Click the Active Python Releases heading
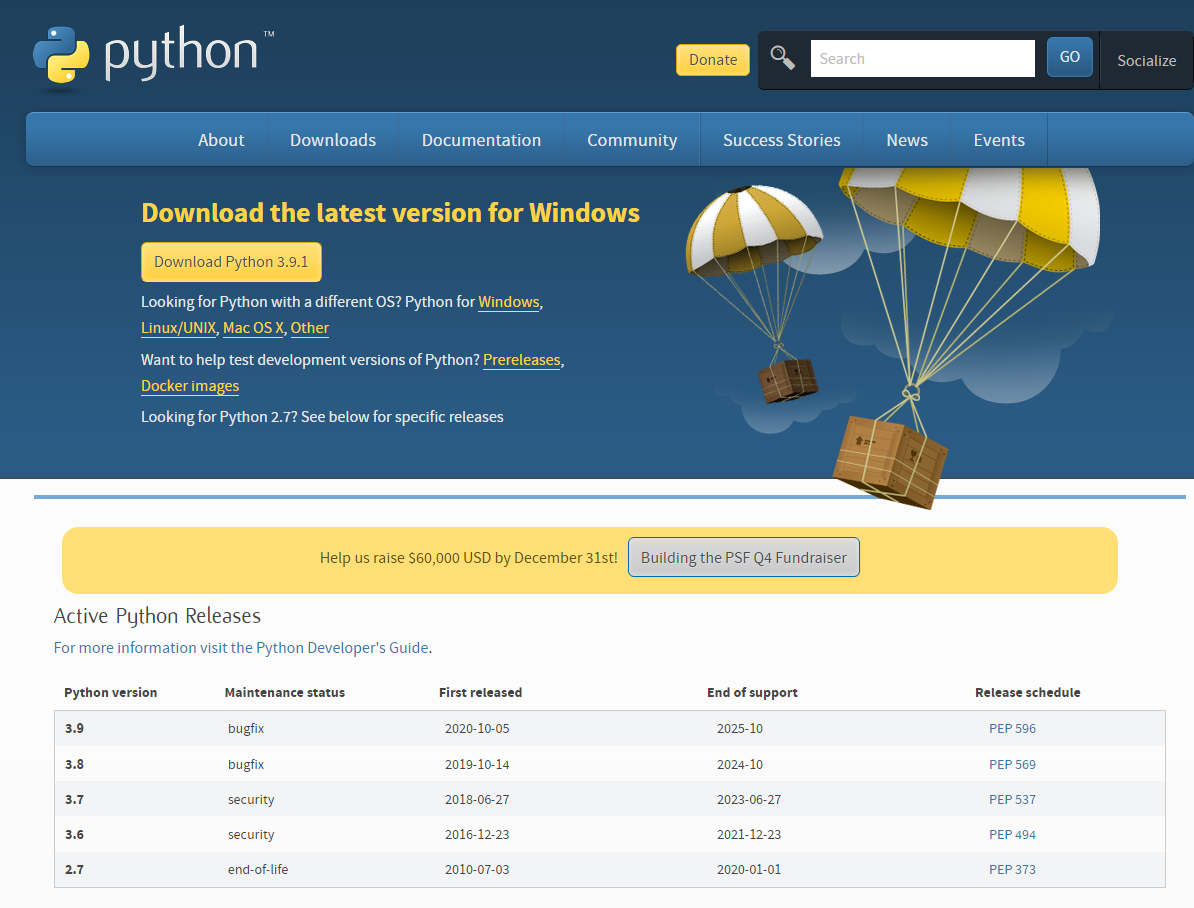This screenshot has width=1194, height=908. click(x=157, y=616)
